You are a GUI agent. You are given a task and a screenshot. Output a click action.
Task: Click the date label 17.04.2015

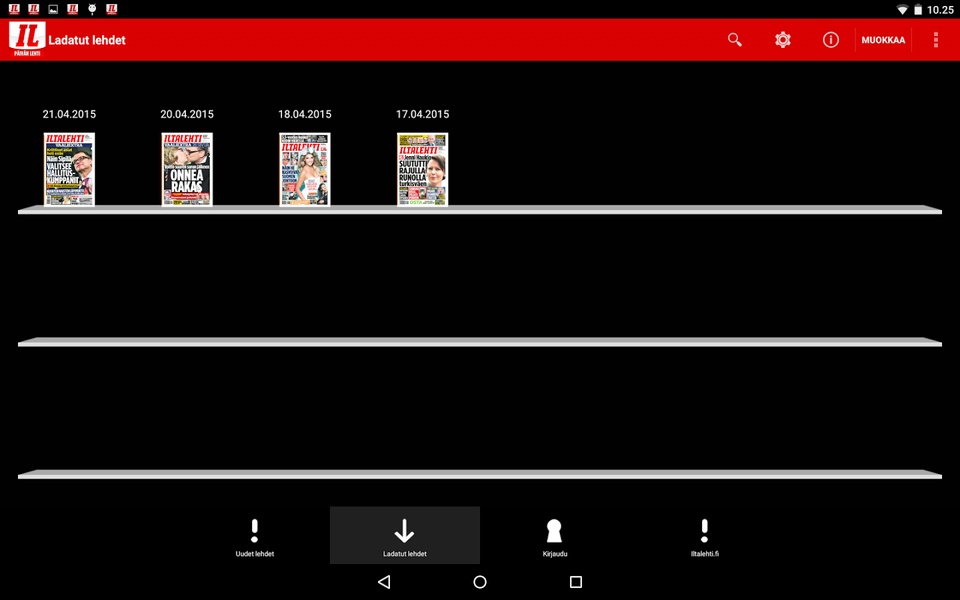coord(422,114)
